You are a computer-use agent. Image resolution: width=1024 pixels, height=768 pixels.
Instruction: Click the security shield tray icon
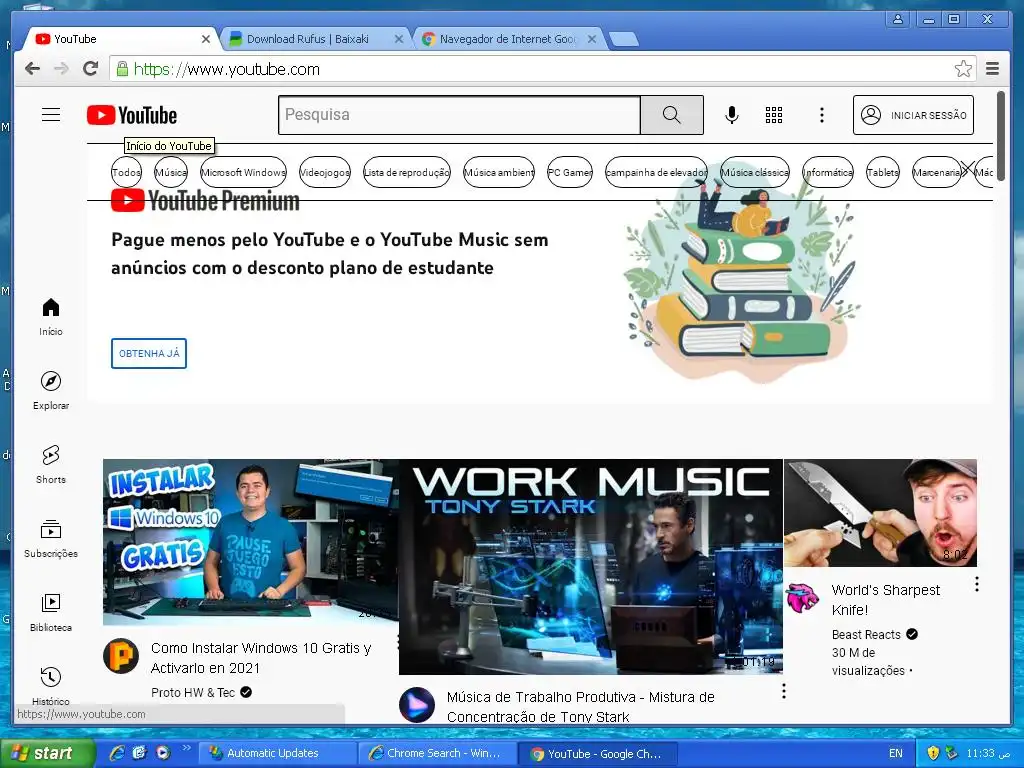(933, 753)
